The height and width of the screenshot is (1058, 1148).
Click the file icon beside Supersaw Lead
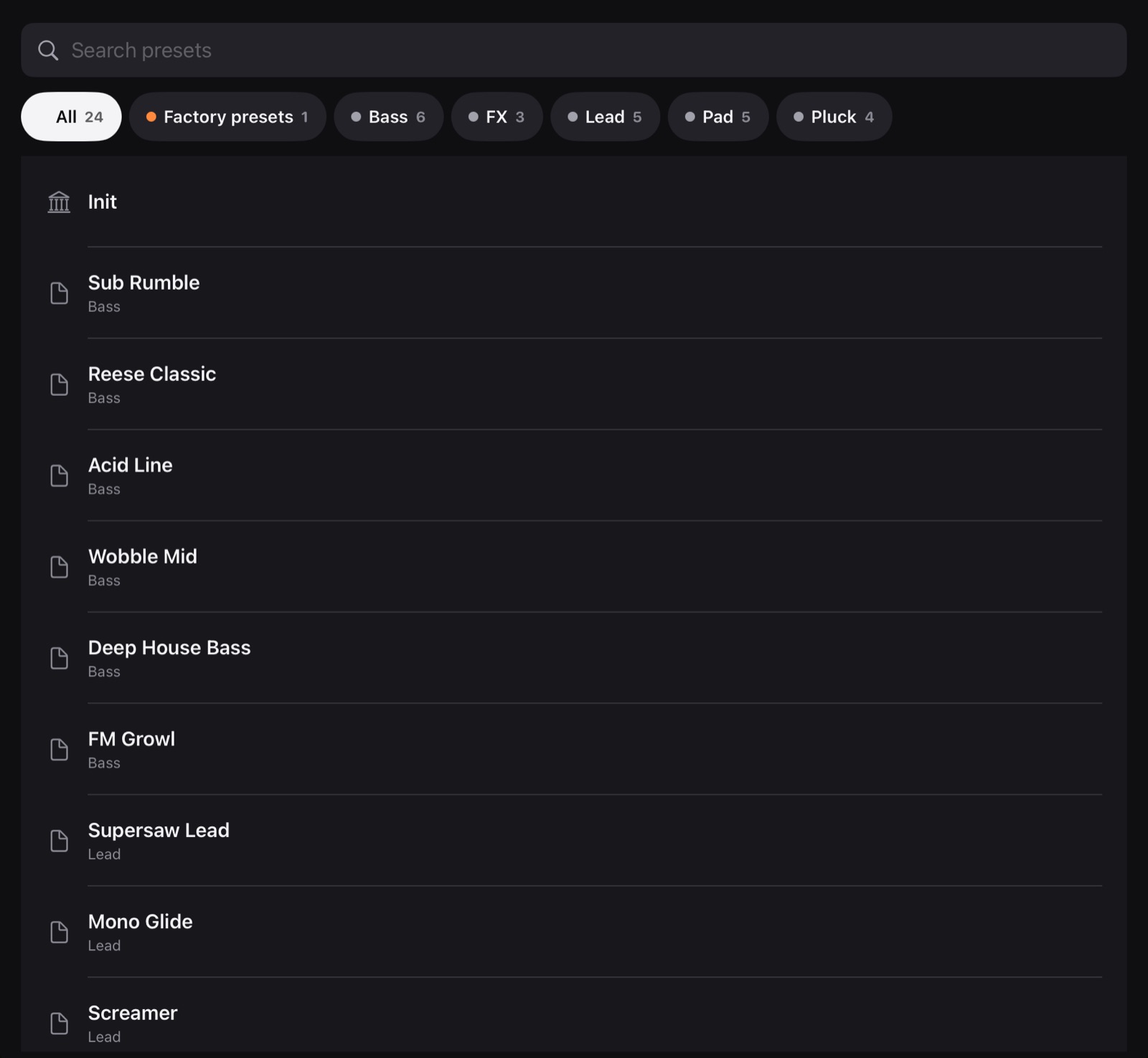[59, 841]
